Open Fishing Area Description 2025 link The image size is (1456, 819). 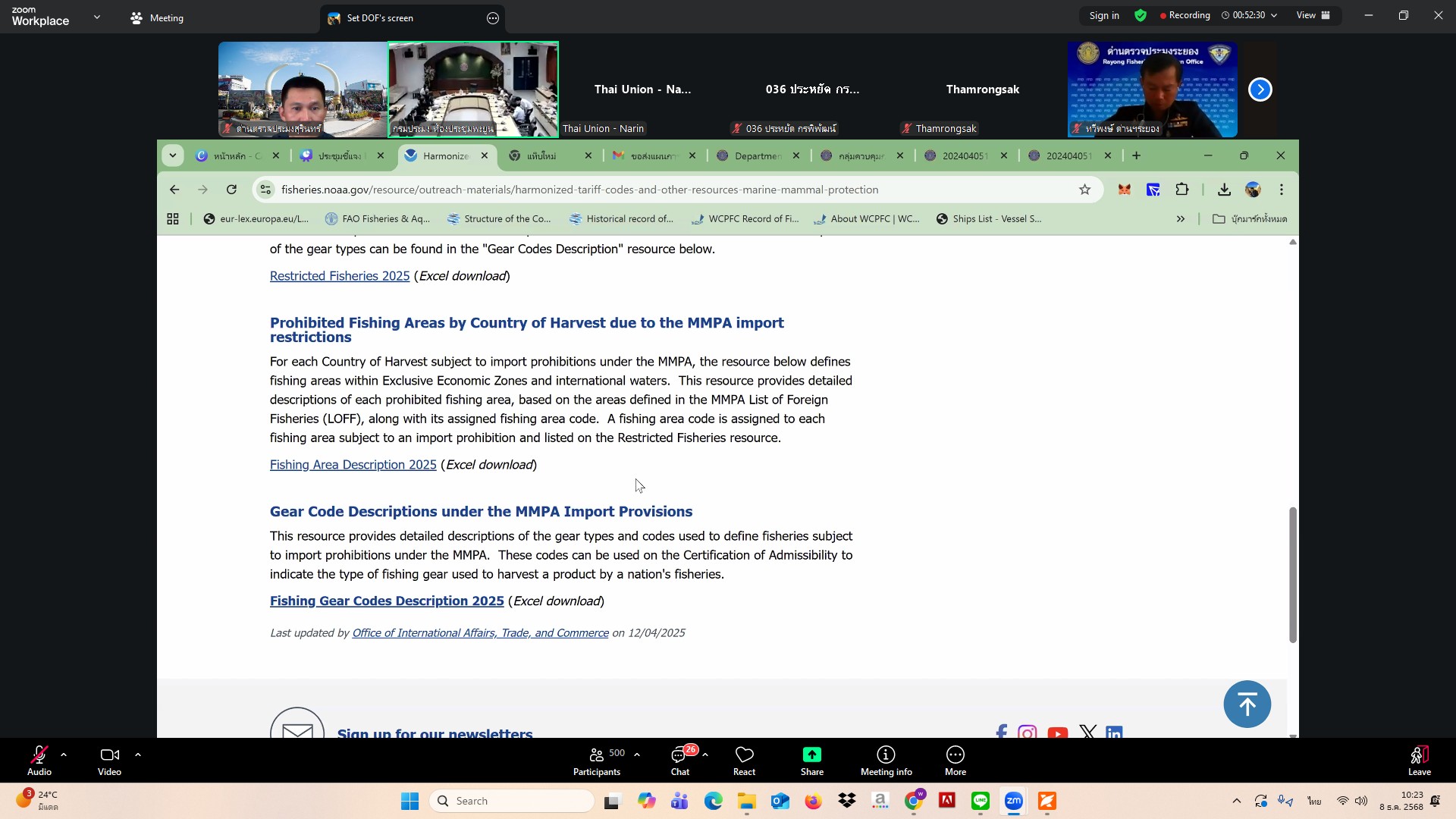point(353,465)
